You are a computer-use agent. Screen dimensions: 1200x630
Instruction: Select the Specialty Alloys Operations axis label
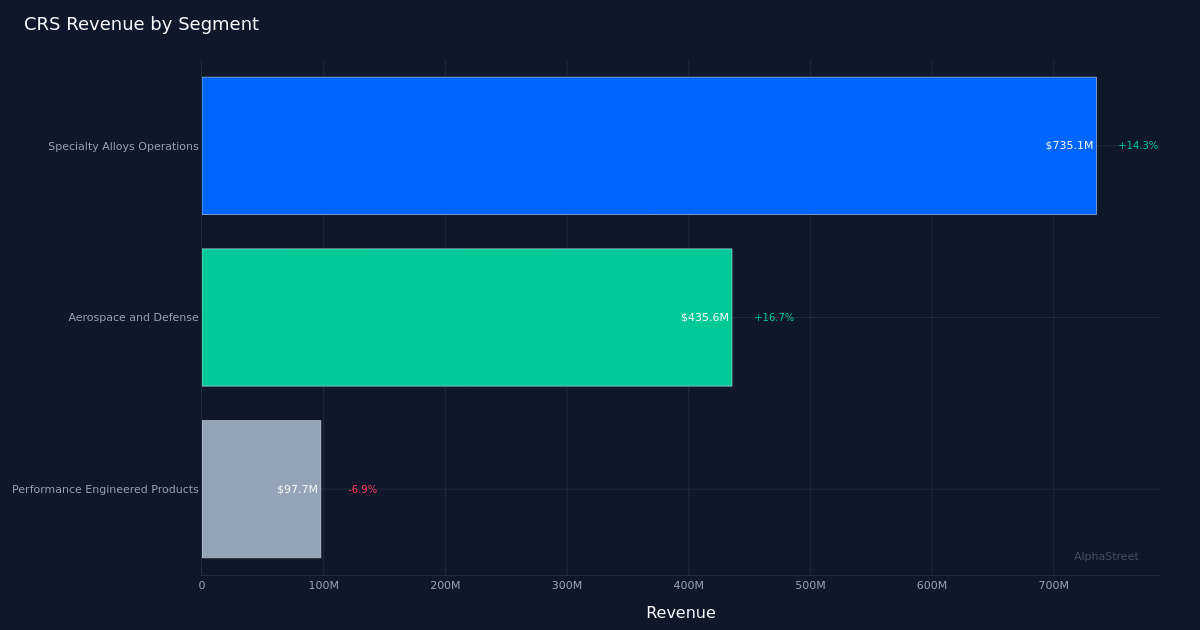(123, 146)
